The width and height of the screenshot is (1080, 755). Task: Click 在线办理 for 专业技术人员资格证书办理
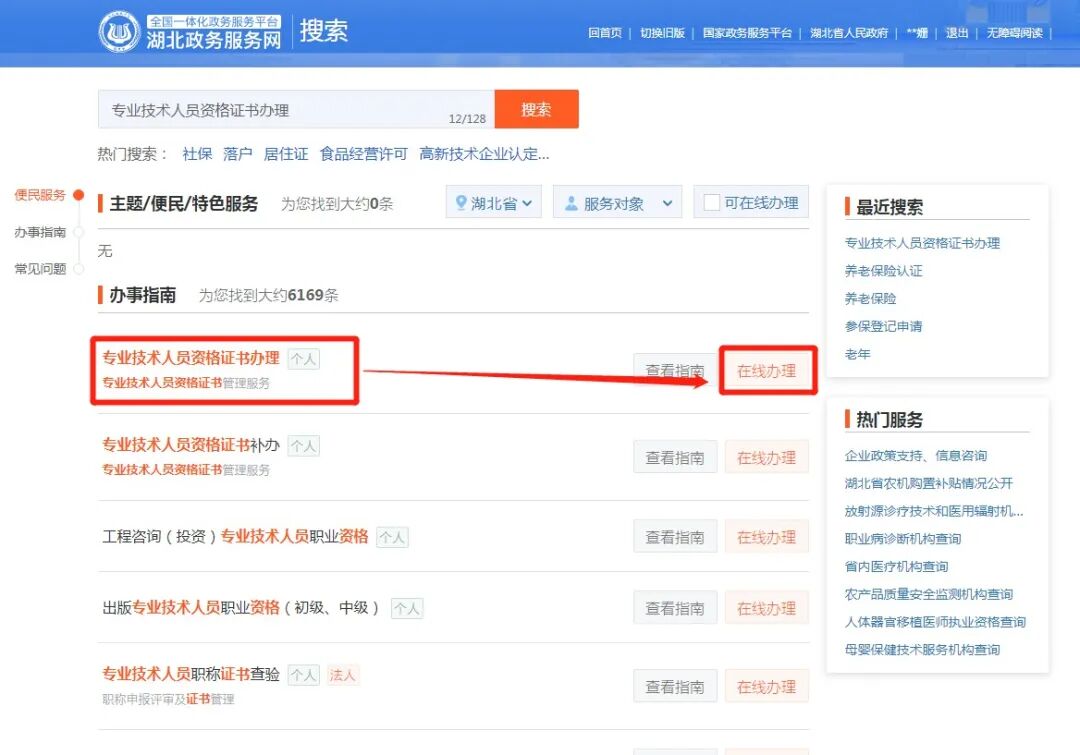coord(767,371)
